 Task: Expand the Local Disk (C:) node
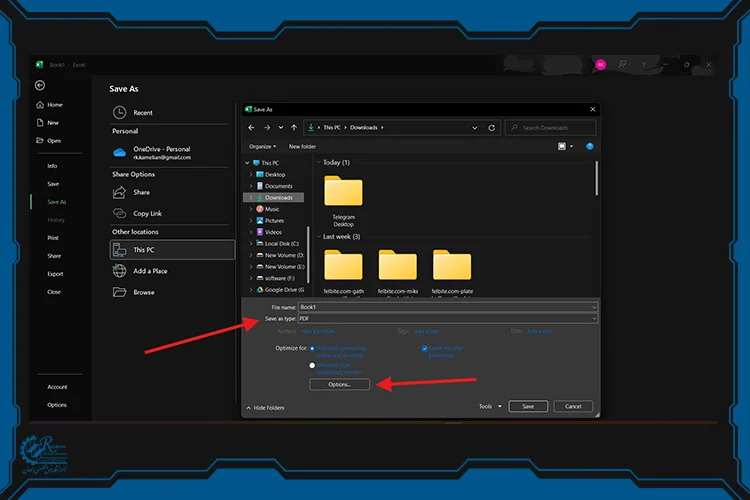[x=251, y=244]
